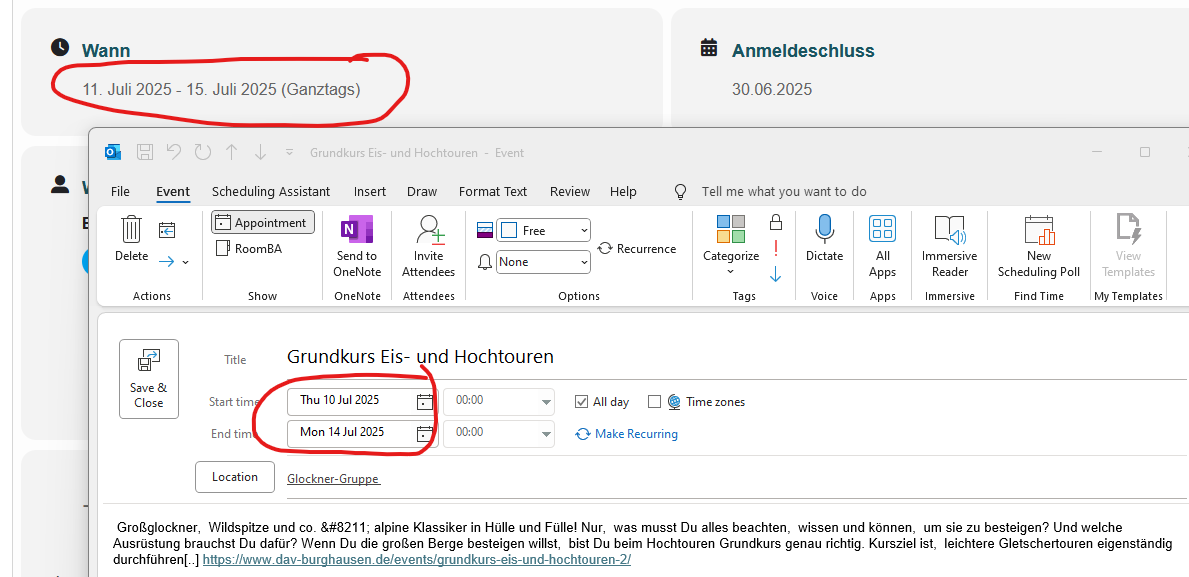The image size is (1189, 577).
Task: Open the Customize Quick Access Toolbar arrow
Action: pos(289,152)
